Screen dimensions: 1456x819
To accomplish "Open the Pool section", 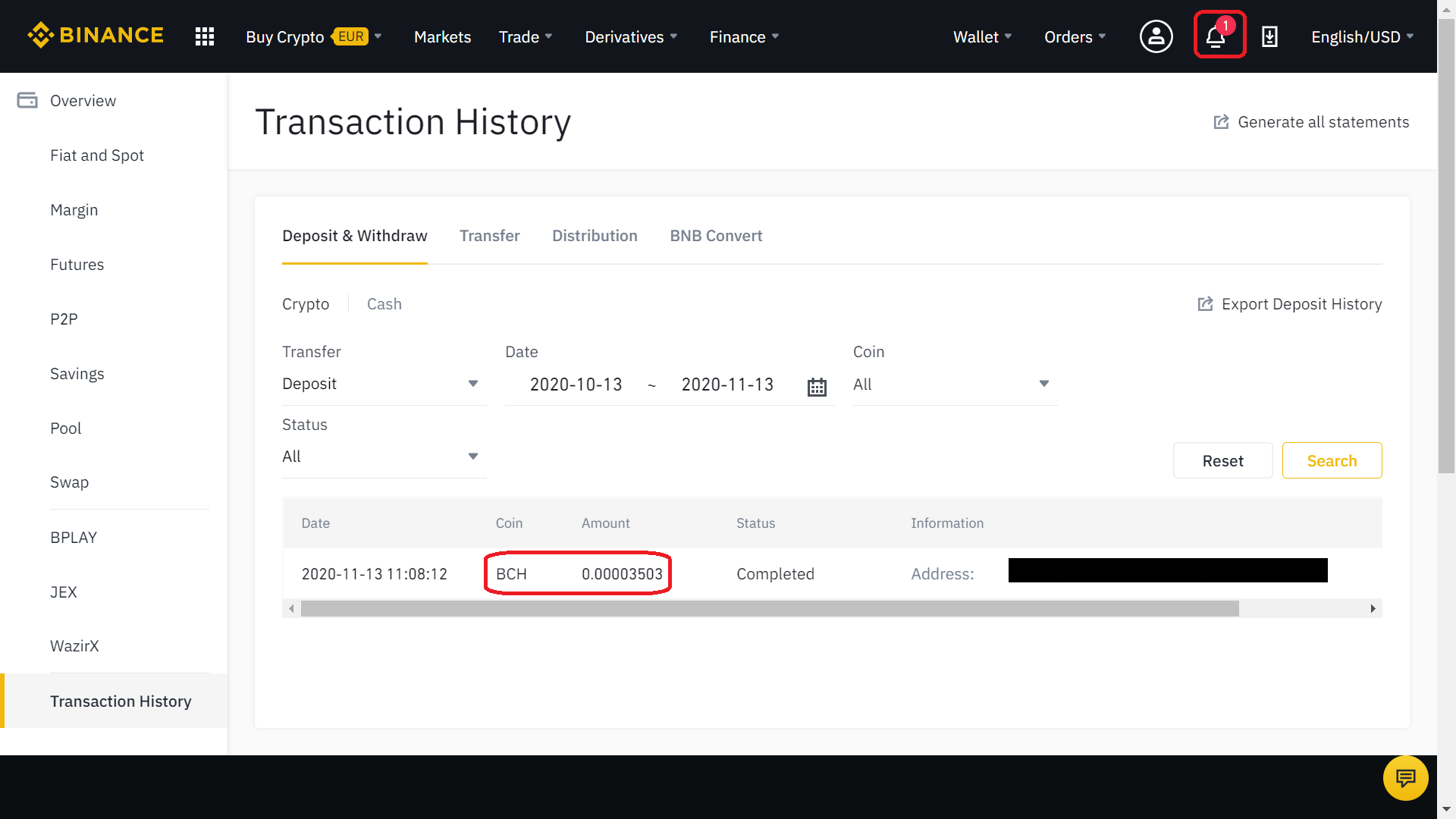I will (65, 428).
